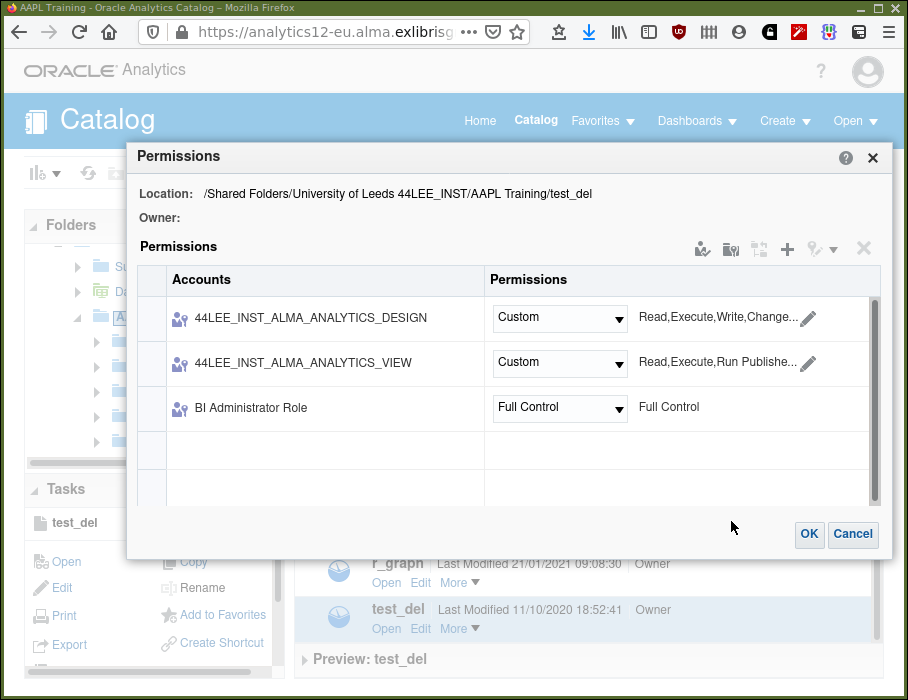The height and width of the screenshot is (700, 908).
Task: Reload the page in Firefox
Action: [79, 32]
